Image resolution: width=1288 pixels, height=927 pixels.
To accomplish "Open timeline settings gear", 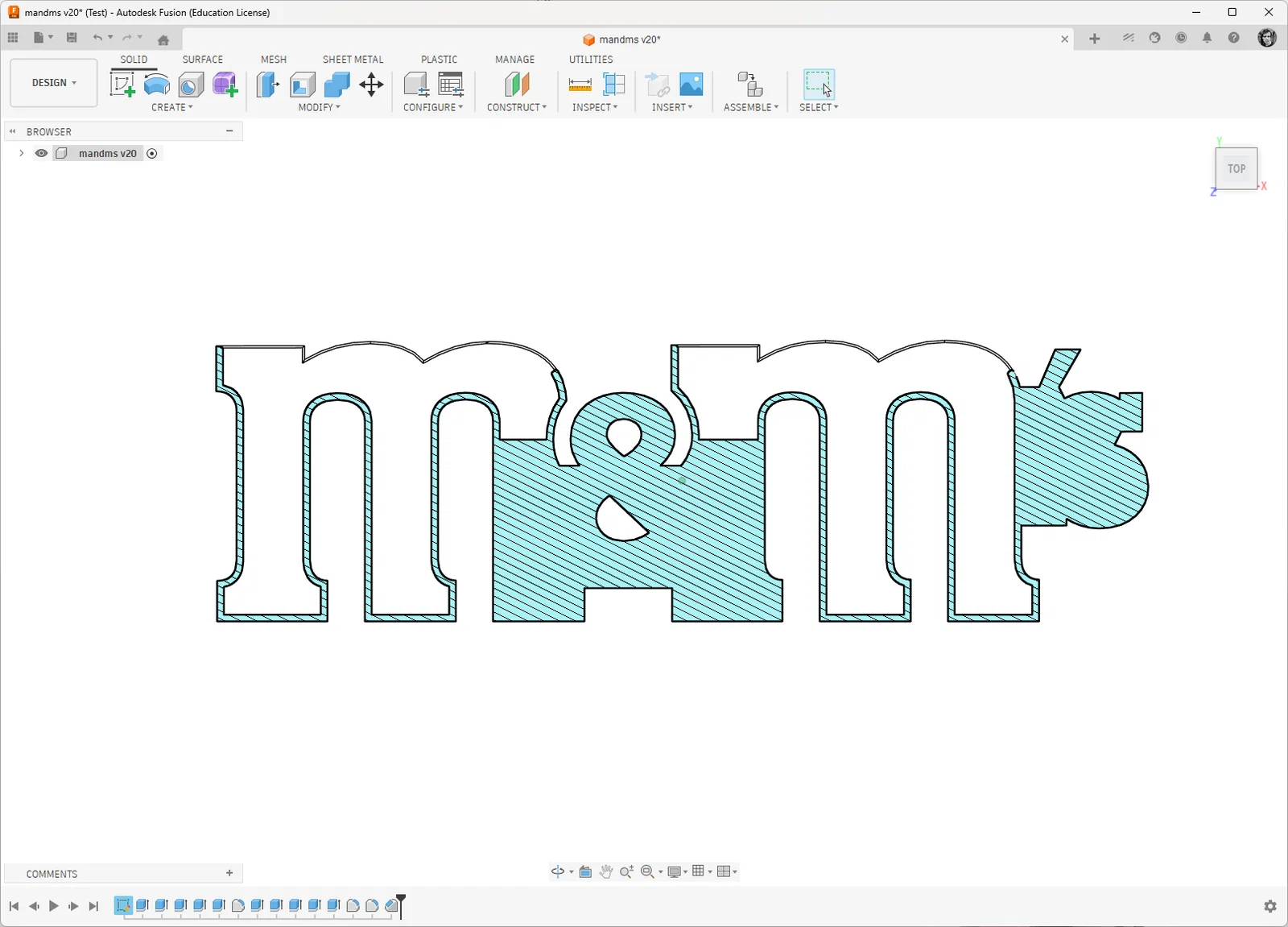I will [x=1270, y=906].
